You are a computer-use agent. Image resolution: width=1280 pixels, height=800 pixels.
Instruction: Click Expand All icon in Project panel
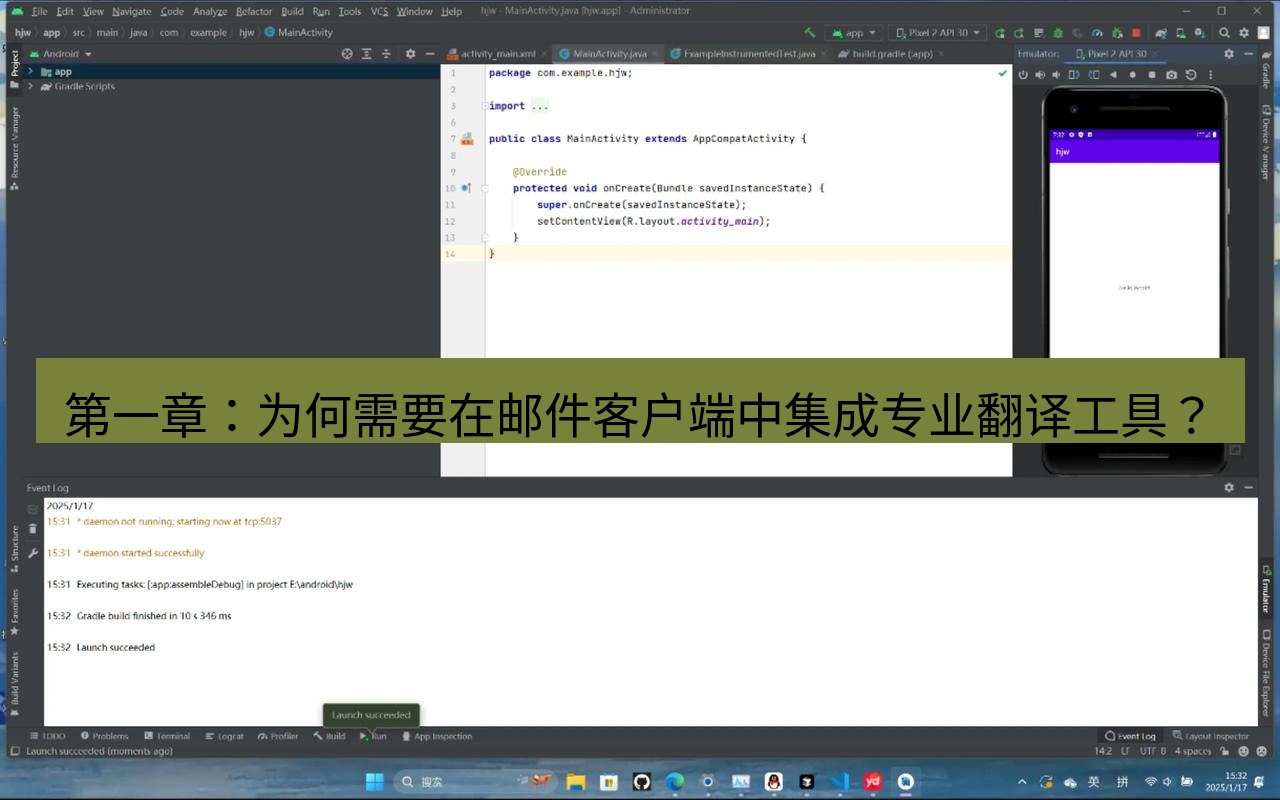click(367, 53)
